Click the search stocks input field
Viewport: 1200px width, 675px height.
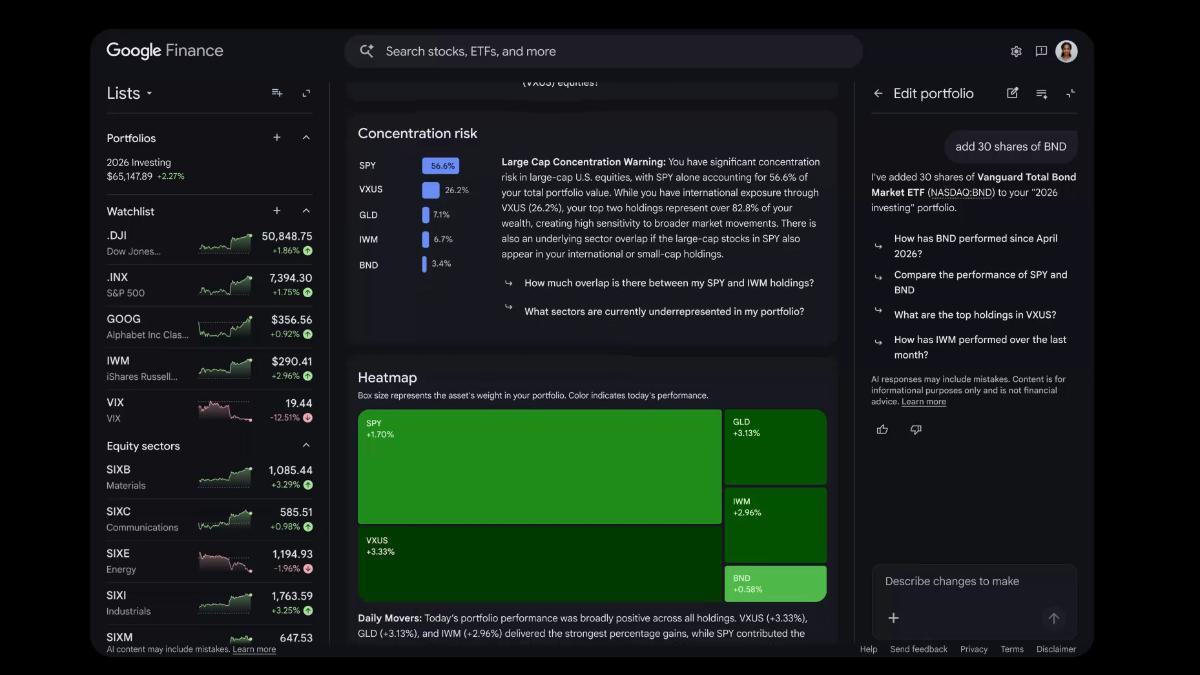coord(603,51)
